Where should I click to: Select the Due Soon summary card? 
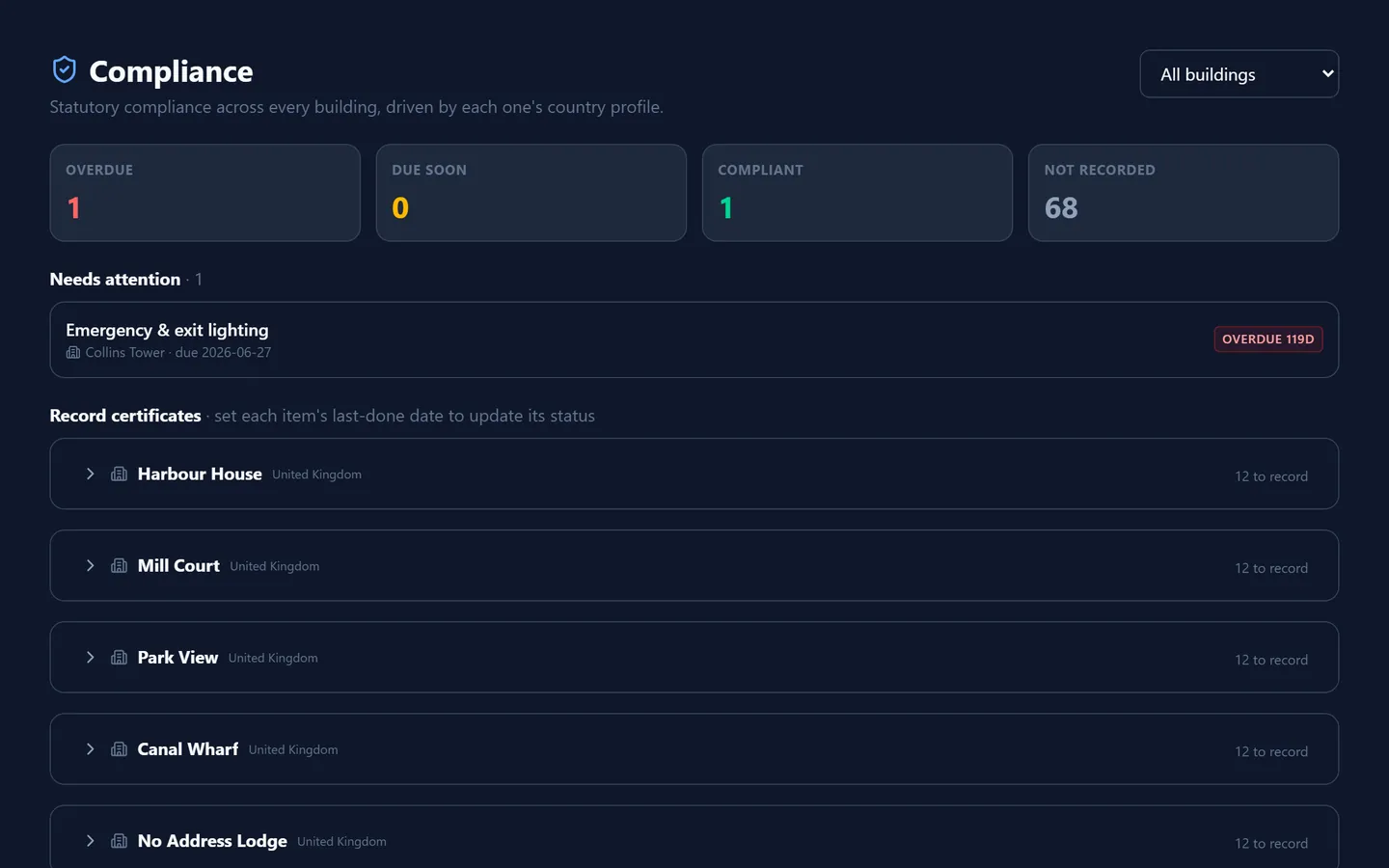tap(531, 193)
